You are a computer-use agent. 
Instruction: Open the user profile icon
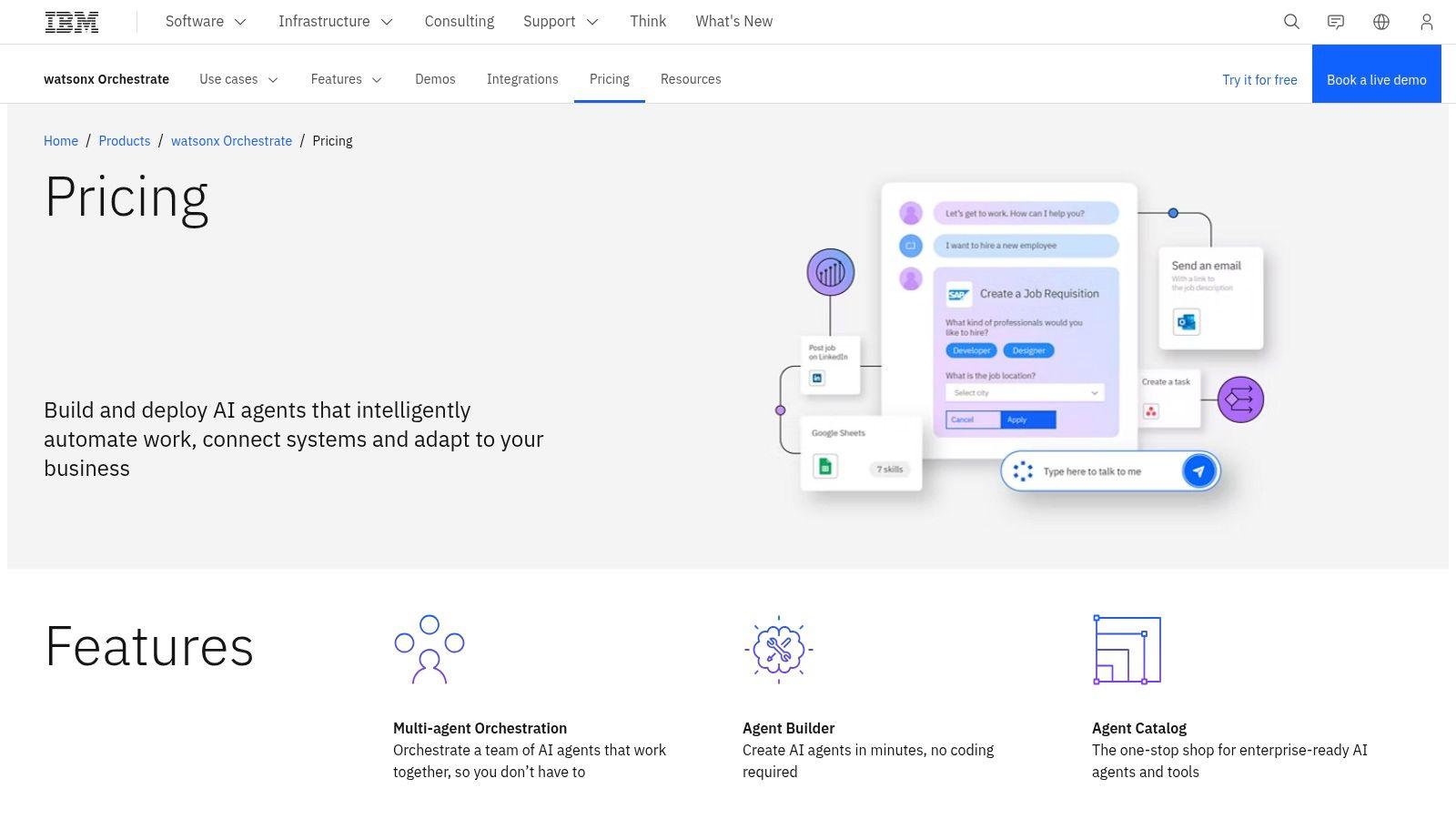pyautogui.click(x=1427, y=22)
